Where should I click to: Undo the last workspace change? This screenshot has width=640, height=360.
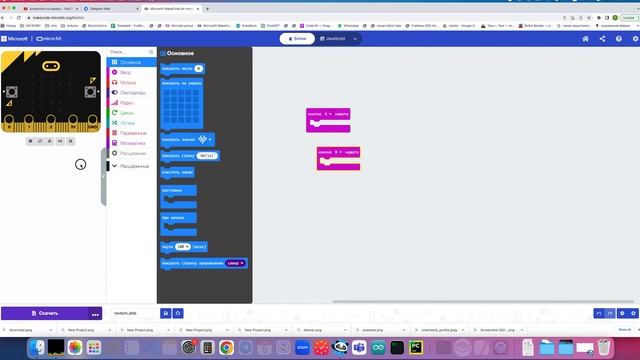tap(599, 313)
